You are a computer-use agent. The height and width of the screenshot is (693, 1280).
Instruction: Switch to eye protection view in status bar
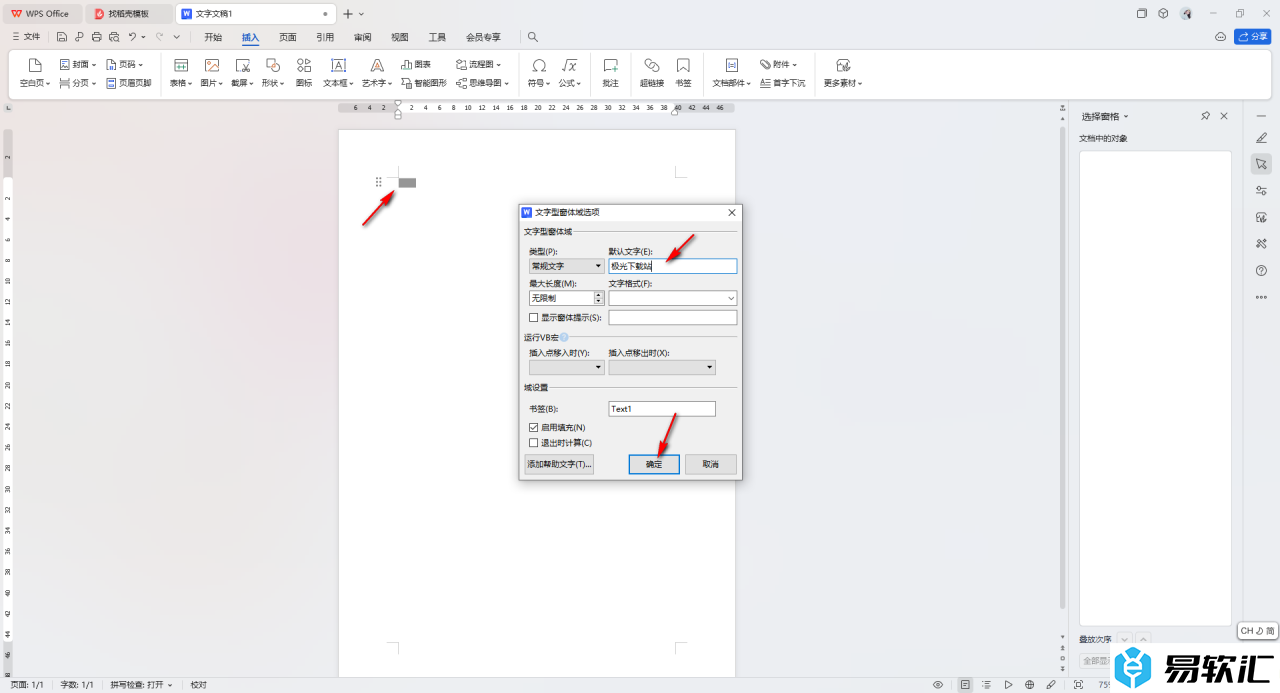[x=938, y=685]
